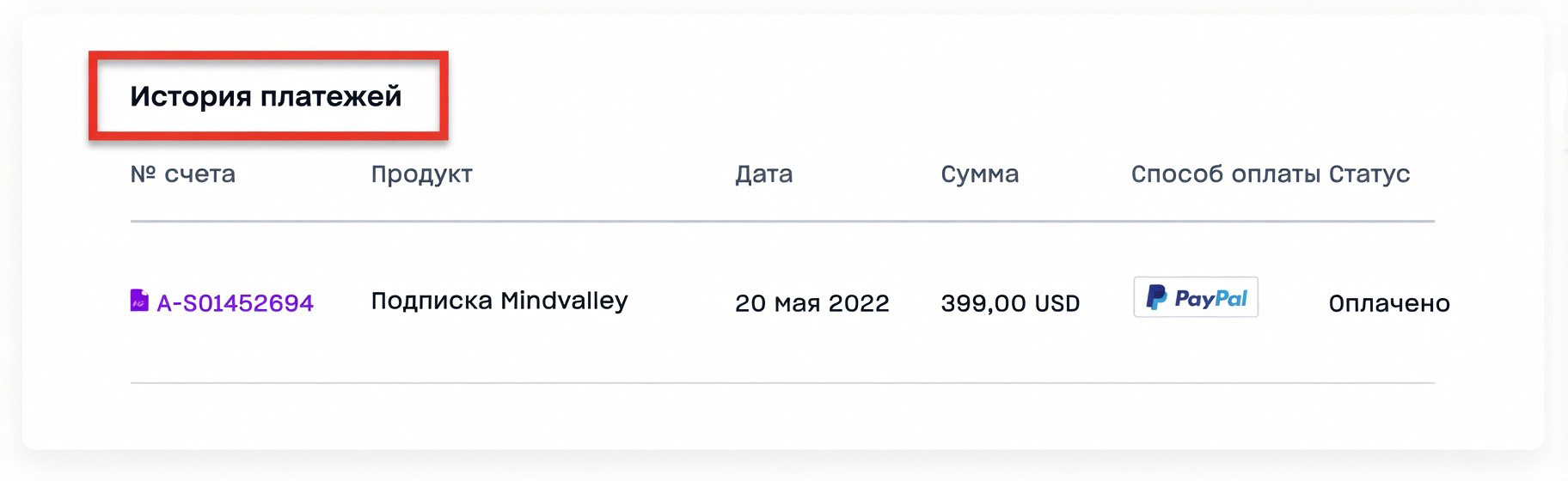This screenshot has width=1568, height=481.
Task: Click the word Mindvalley in the product cell
Action: [x=564, y=301]
